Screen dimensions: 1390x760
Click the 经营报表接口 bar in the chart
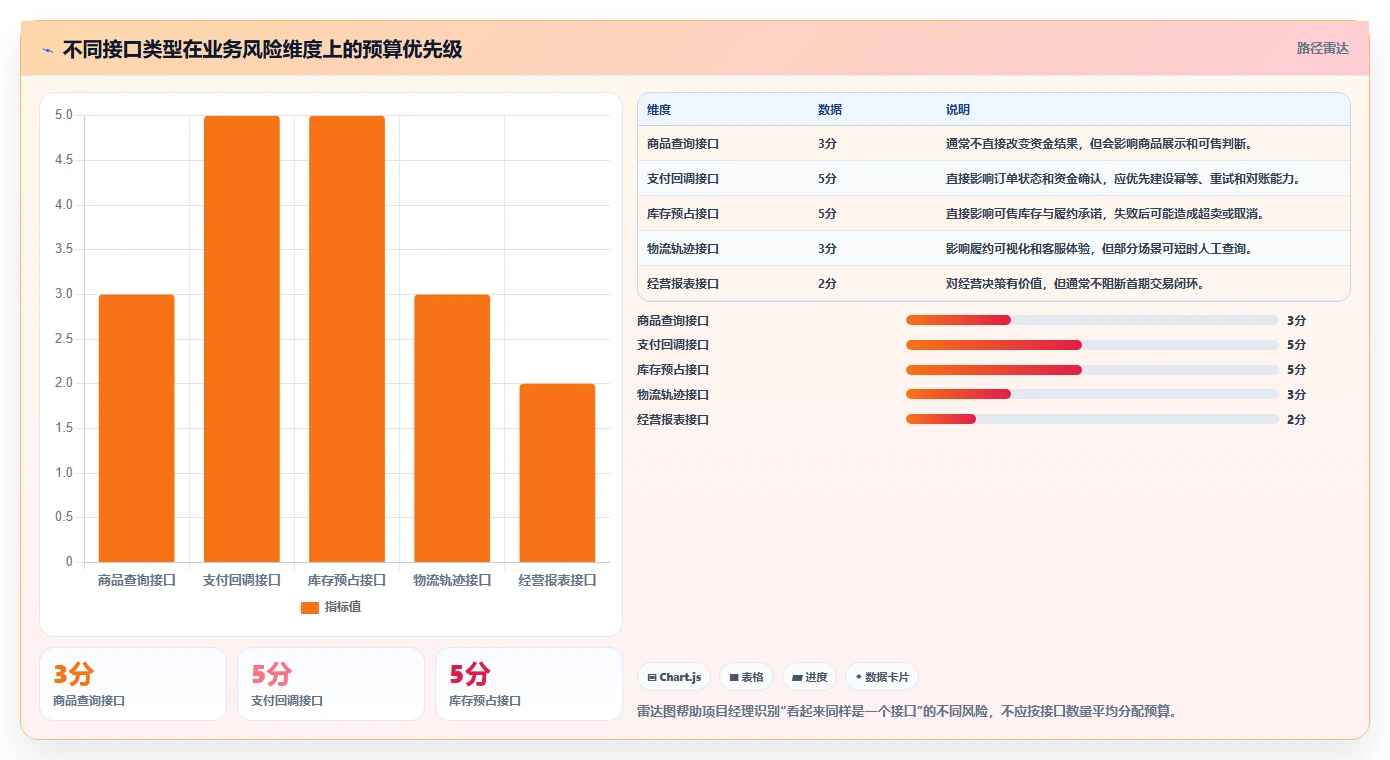(557, 473)
